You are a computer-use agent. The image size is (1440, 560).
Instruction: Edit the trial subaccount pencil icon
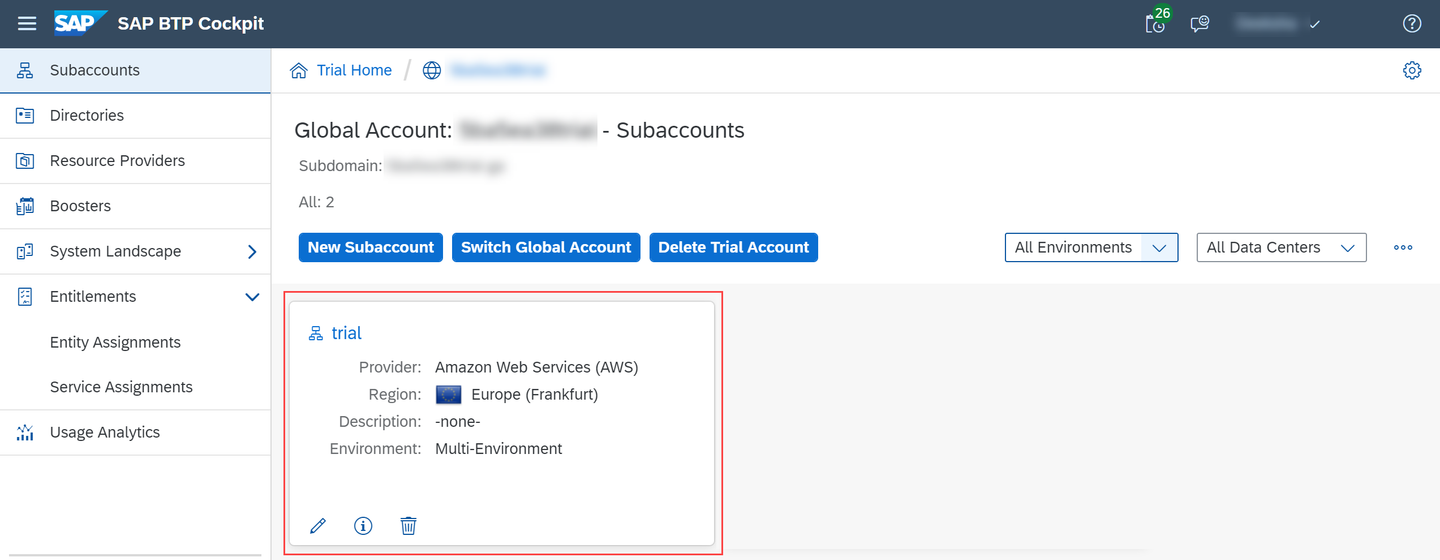[x=318, y=525]
